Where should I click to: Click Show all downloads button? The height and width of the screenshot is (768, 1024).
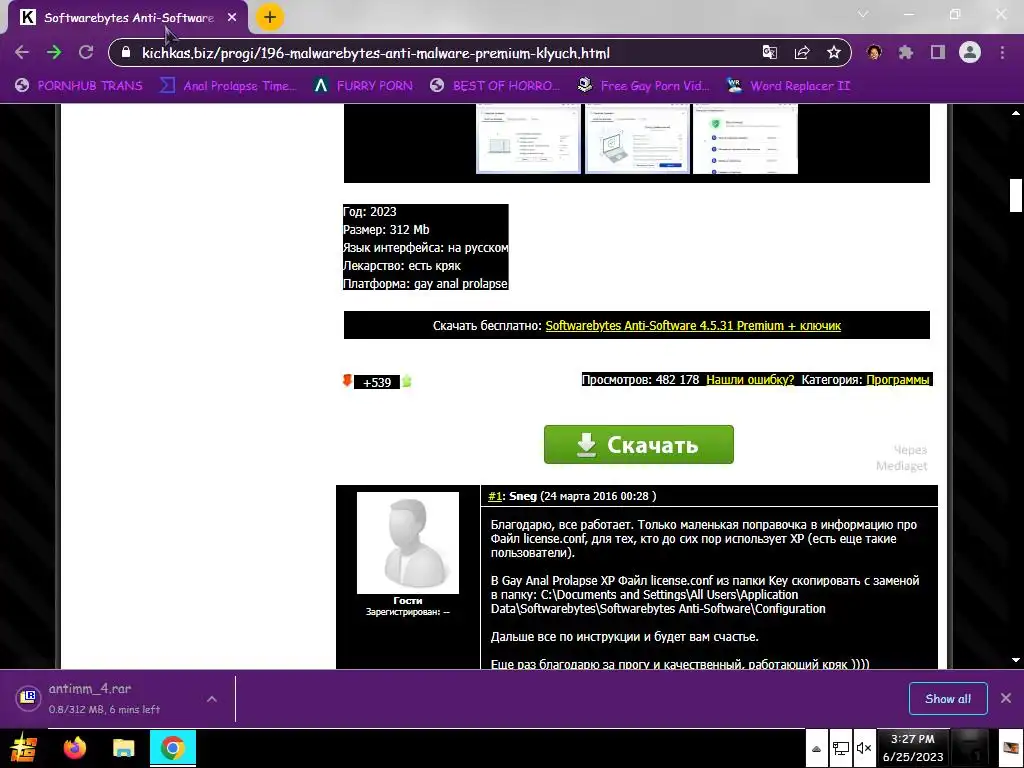[x=948, y=699]
